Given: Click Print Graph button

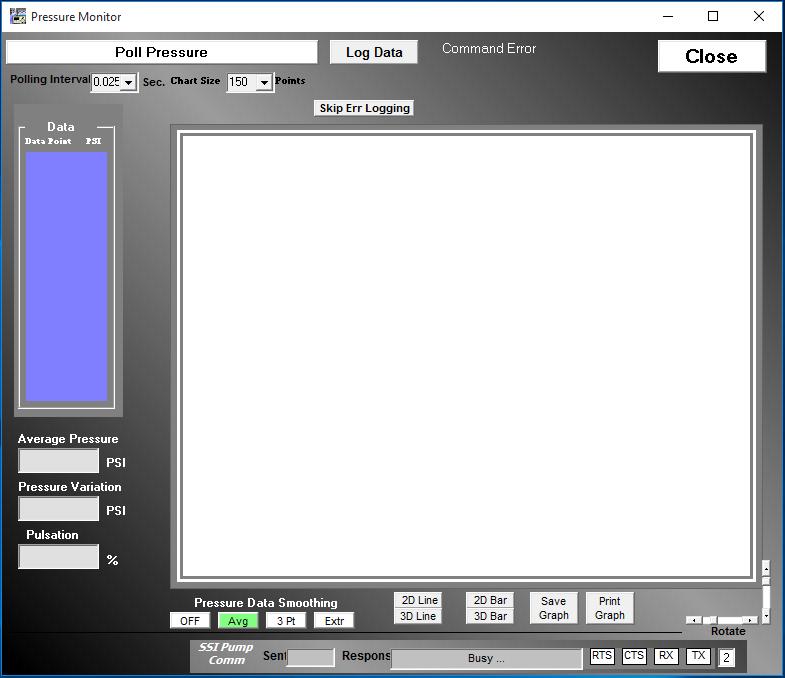Looking at the screenshot, I should 609,608.
